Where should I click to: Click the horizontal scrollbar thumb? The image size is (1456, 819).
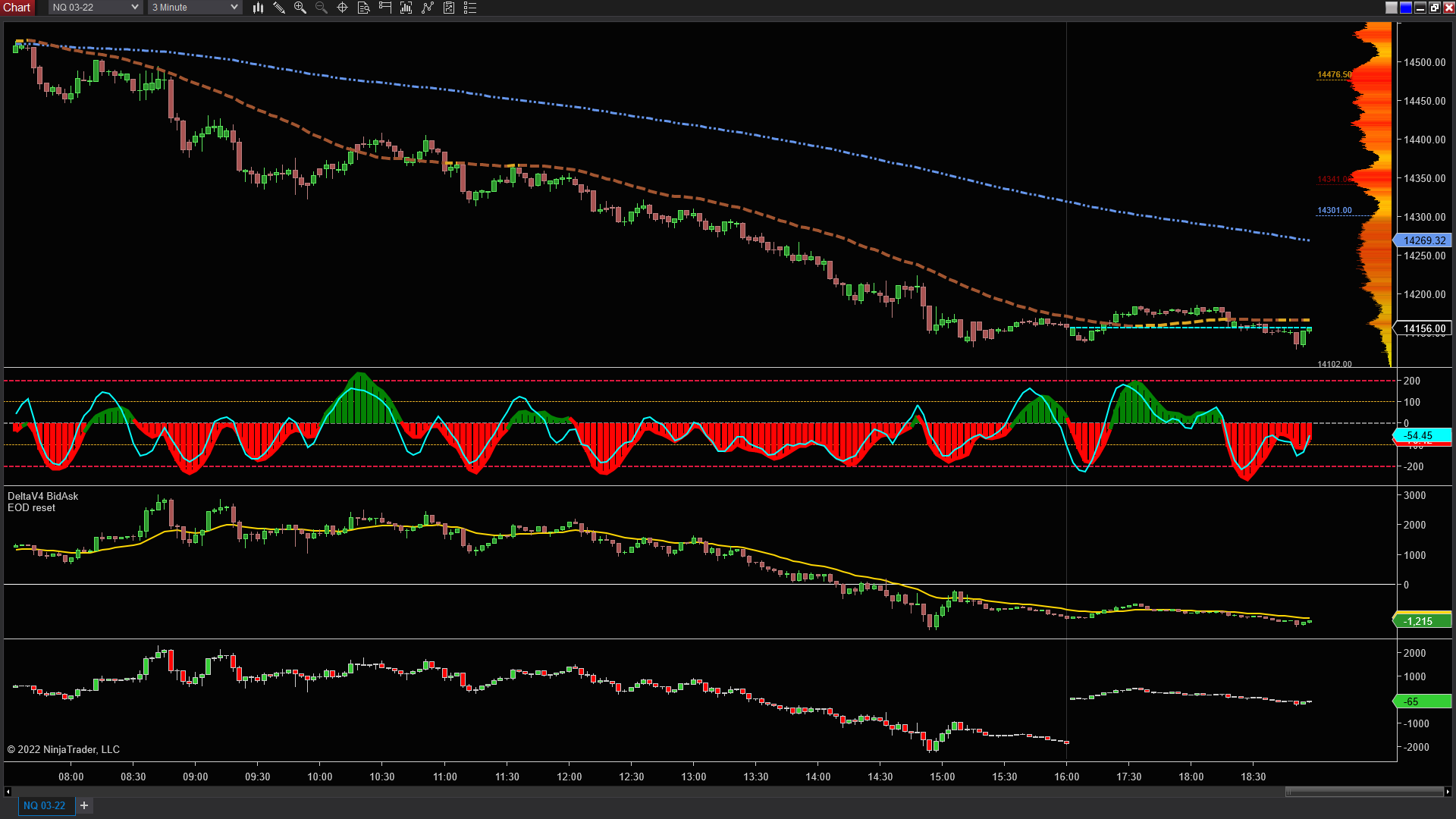[x=1363, y=792]
